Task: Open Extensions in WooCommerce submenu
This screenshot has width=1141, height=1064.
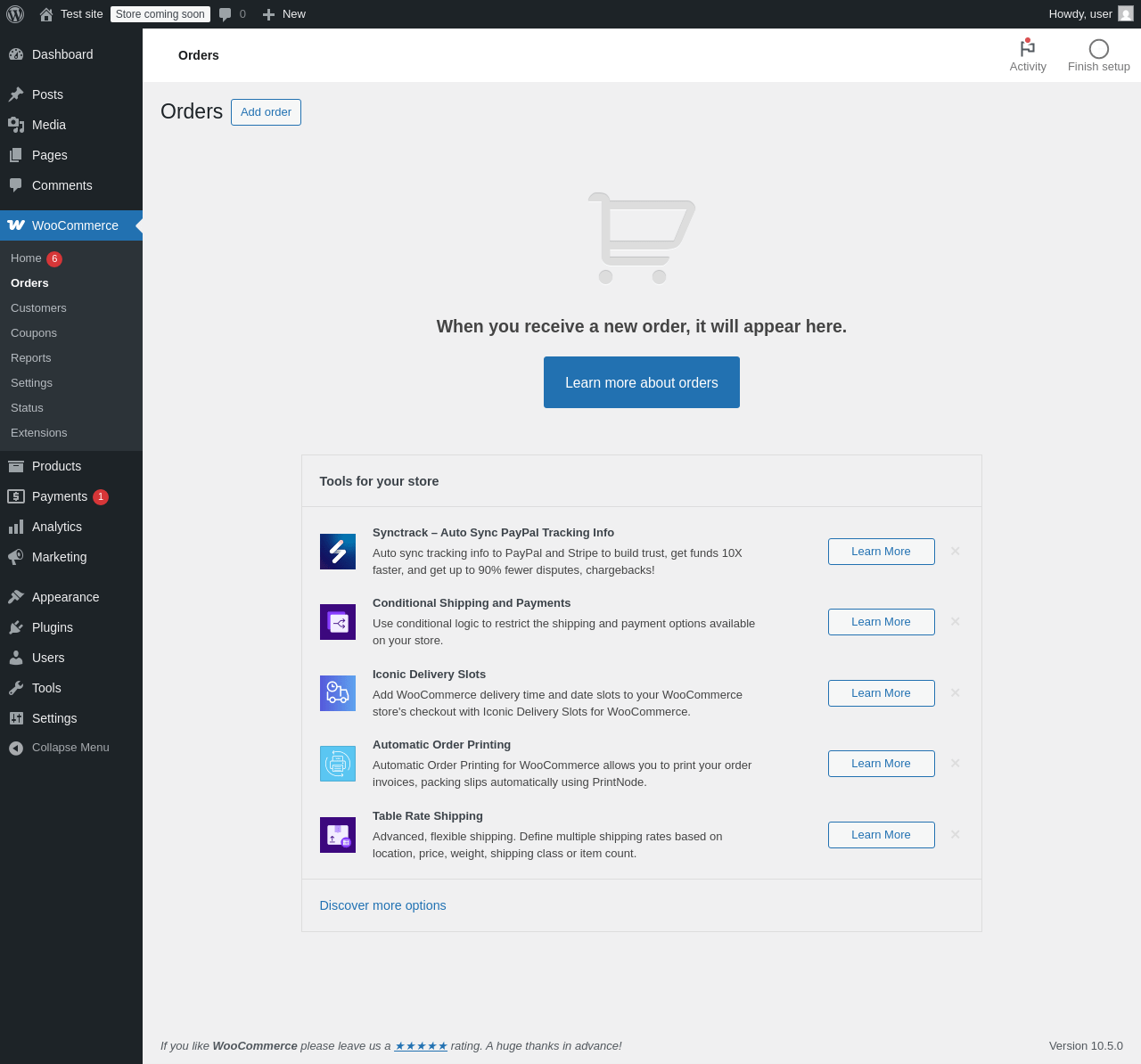Action: click(x=39, y=433)
